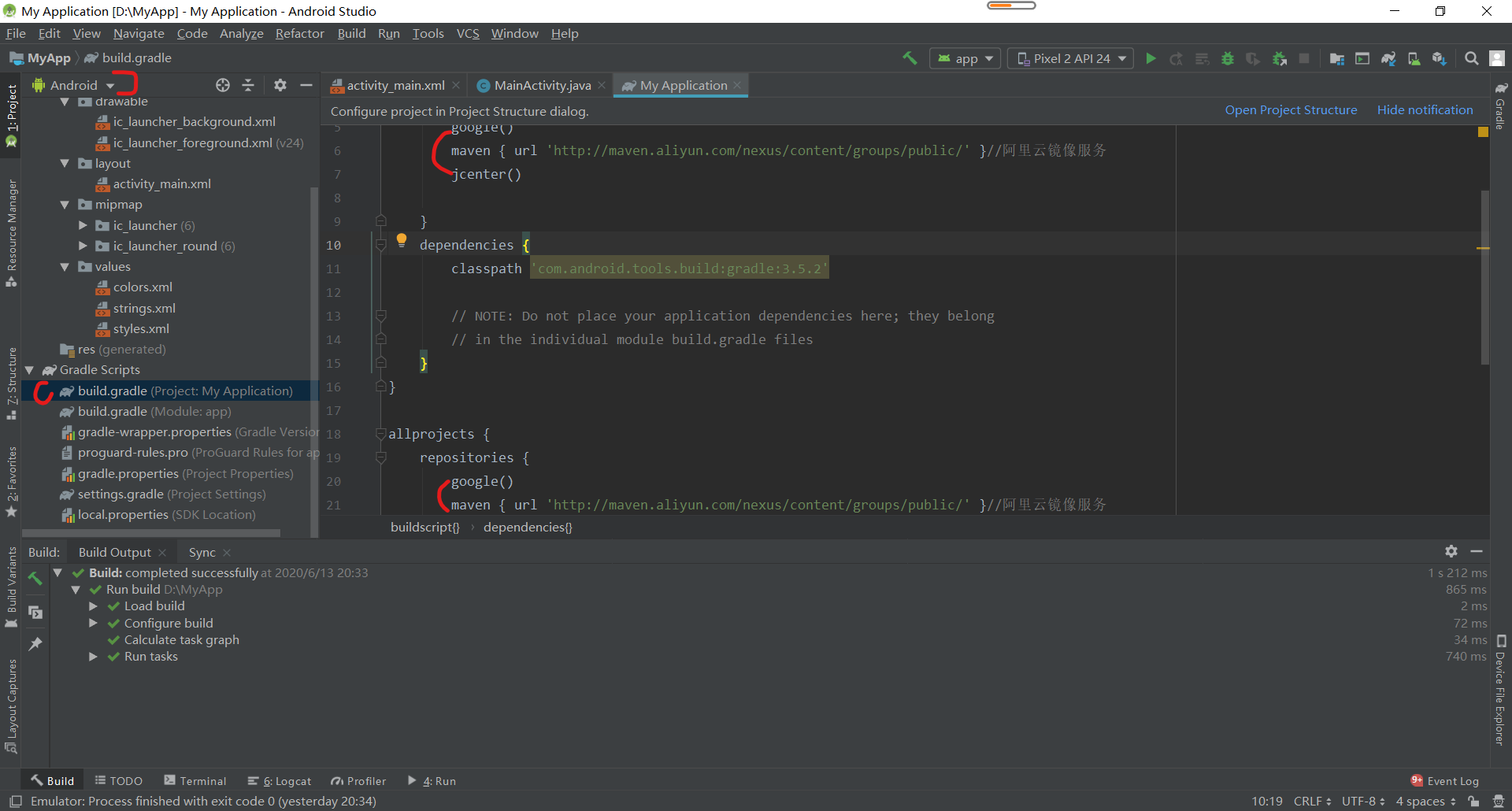Expand the Load build node
1512x811 pixels.
point(93,605)
